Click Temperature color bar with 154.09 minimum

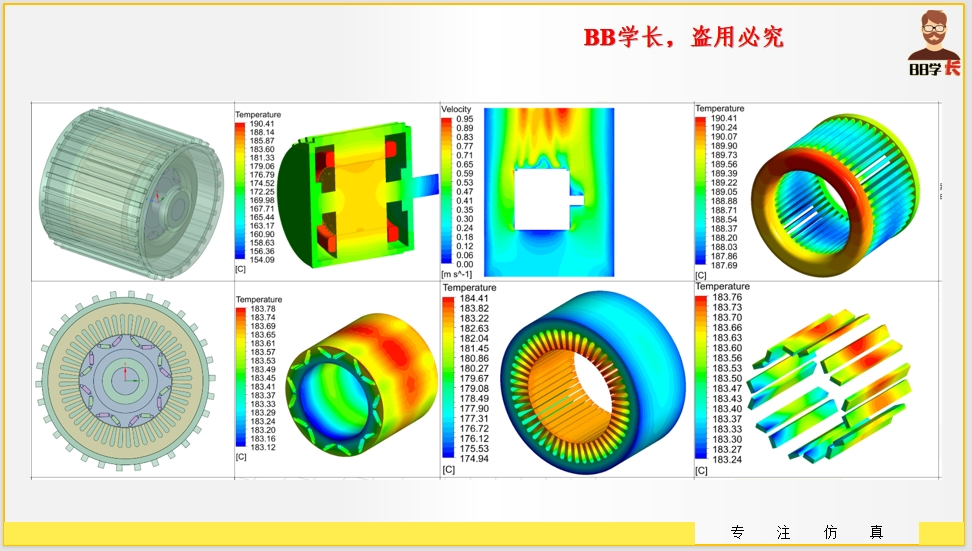(x=240, y=191)
